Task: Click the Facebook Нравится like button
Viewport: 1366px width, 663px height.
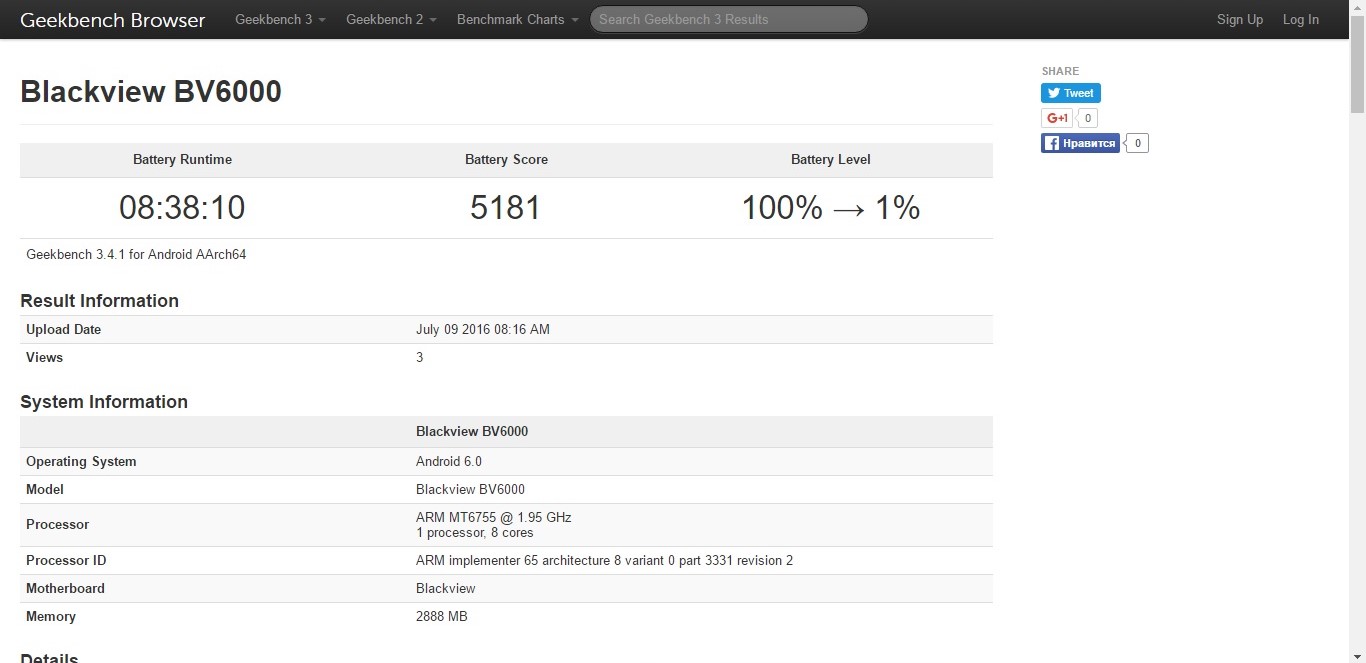Action: pyautogui.click(x=1080, y=143)
